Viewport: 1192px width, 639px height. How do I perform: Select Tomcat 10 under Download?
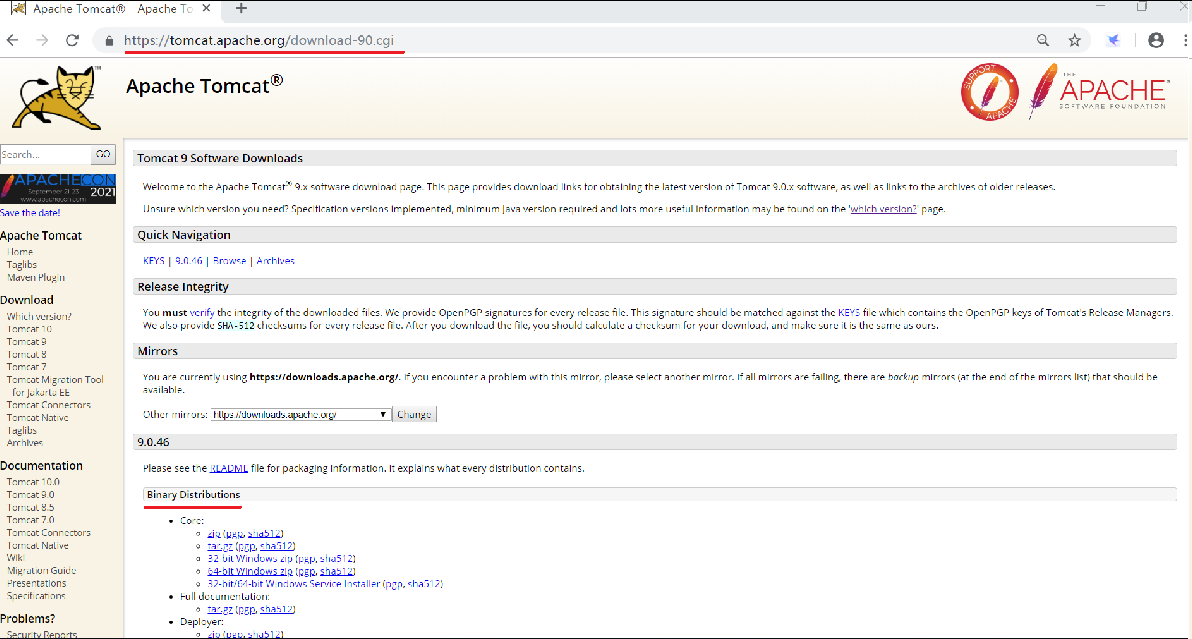[x=29, y=329]
